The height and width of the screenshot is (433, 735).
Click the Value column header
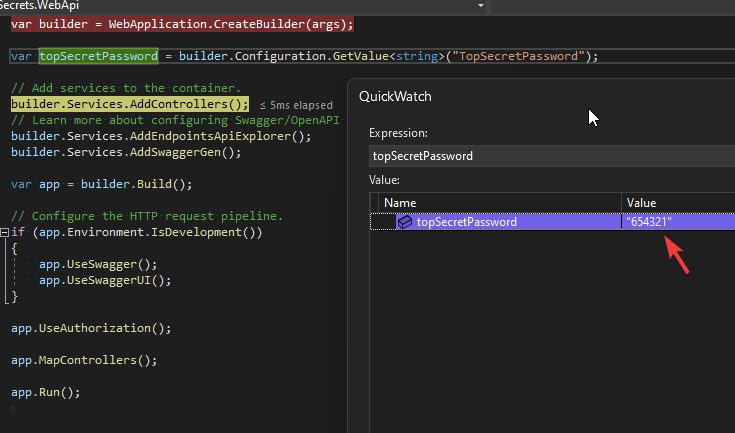pos(678,203)
